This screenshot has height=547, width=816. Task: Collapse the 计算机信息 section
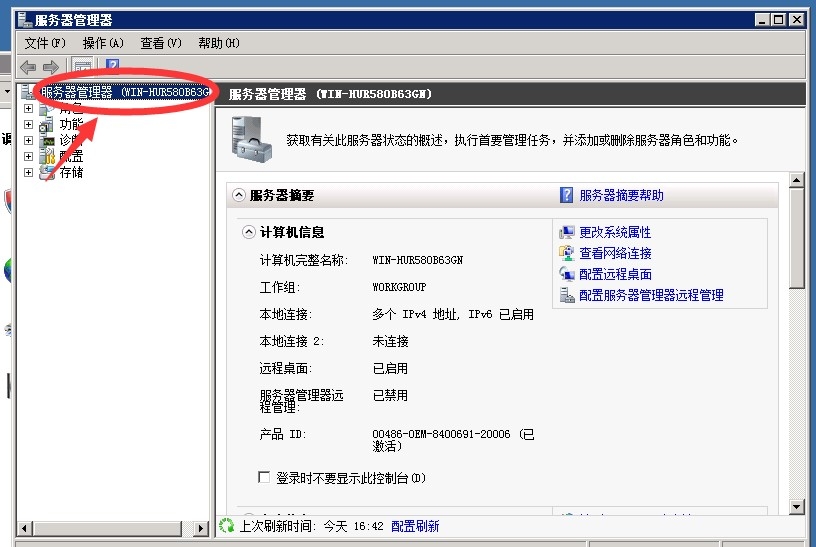coord(249,232)
